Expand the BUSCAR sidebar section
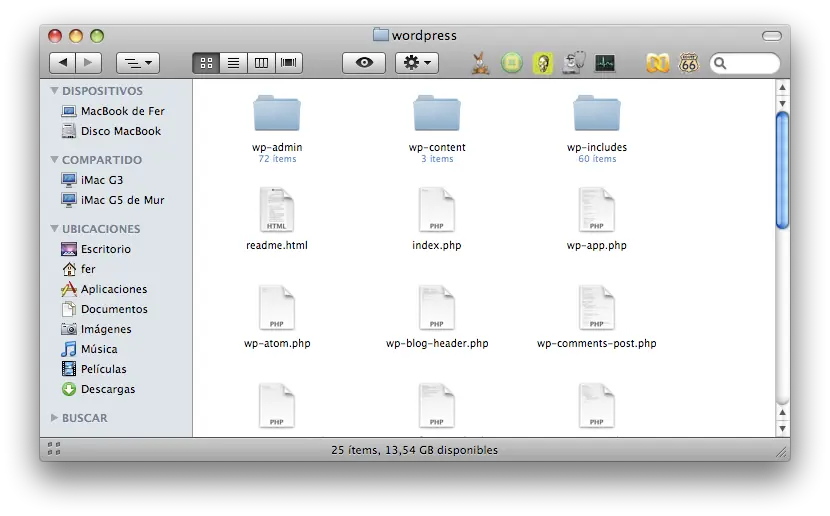 click(54, 418)
